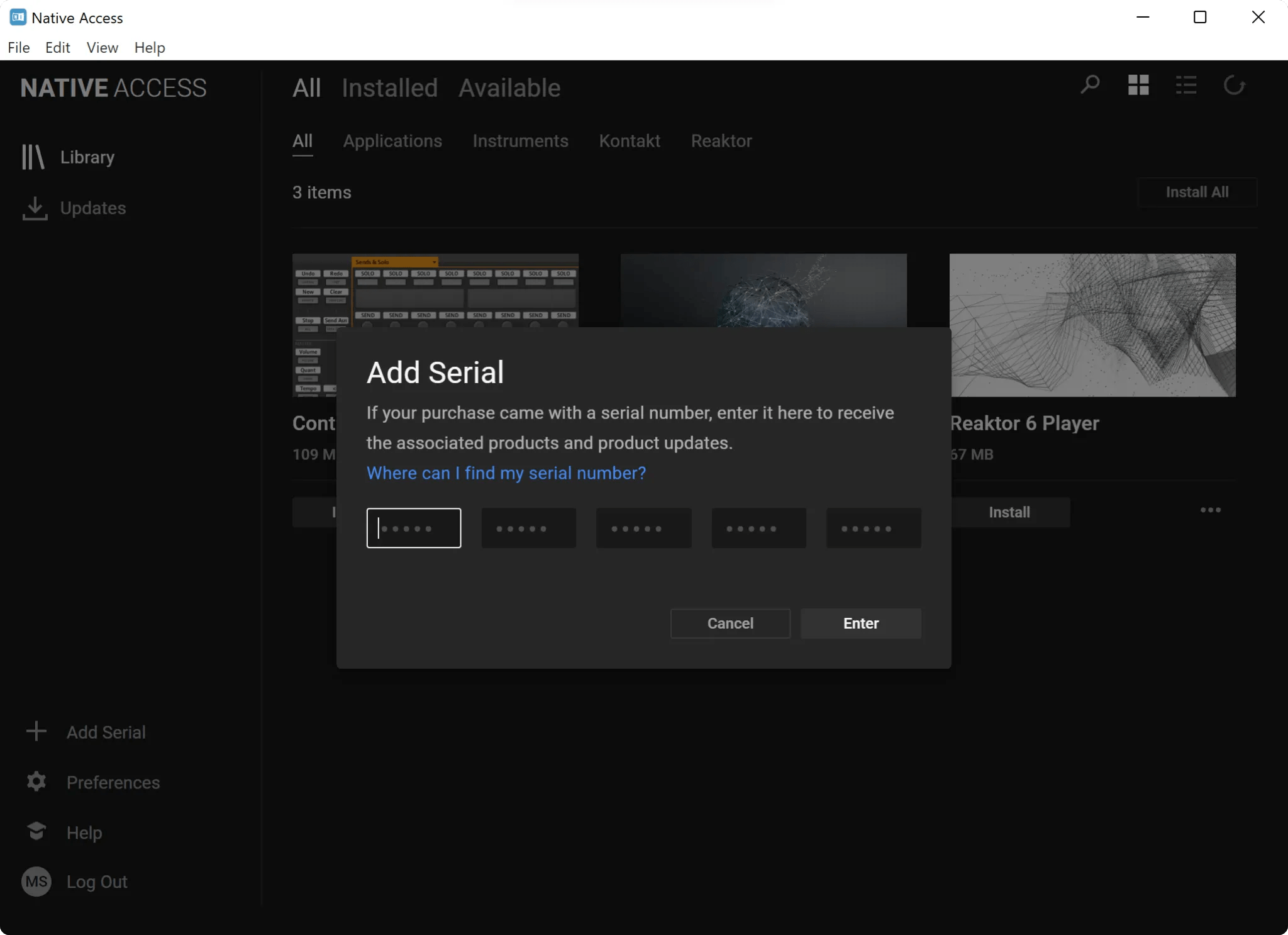Switch to list view icon
Screen dimensions: 1288x935
[x=1186, y=85]
